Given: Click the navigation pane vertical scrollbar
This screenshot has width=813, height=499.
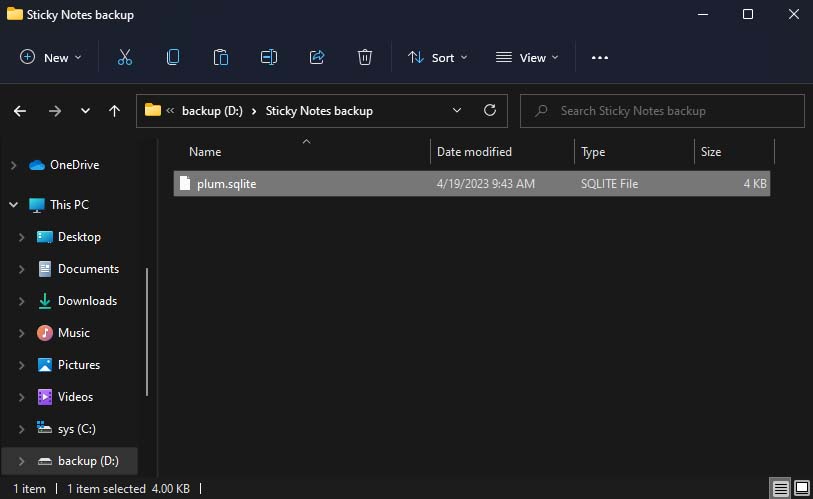Looking at the screenshot, I should (x=148, y=330).
